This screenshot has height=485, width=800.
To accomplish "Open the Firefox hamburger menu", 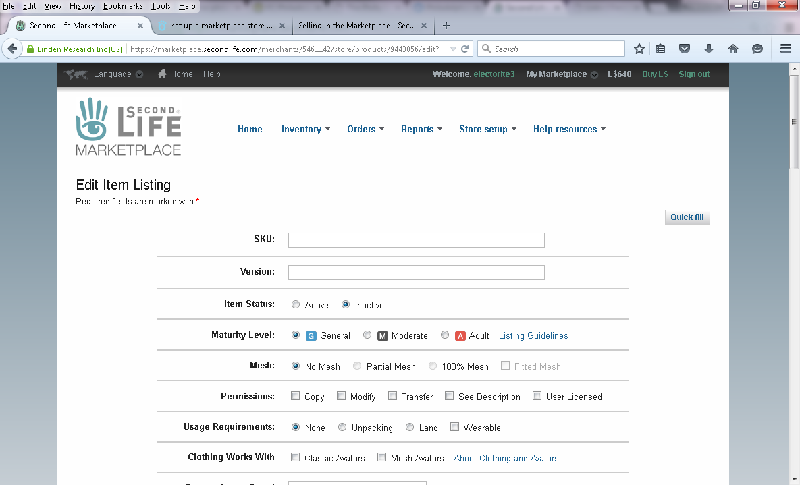I will [785, 49].
